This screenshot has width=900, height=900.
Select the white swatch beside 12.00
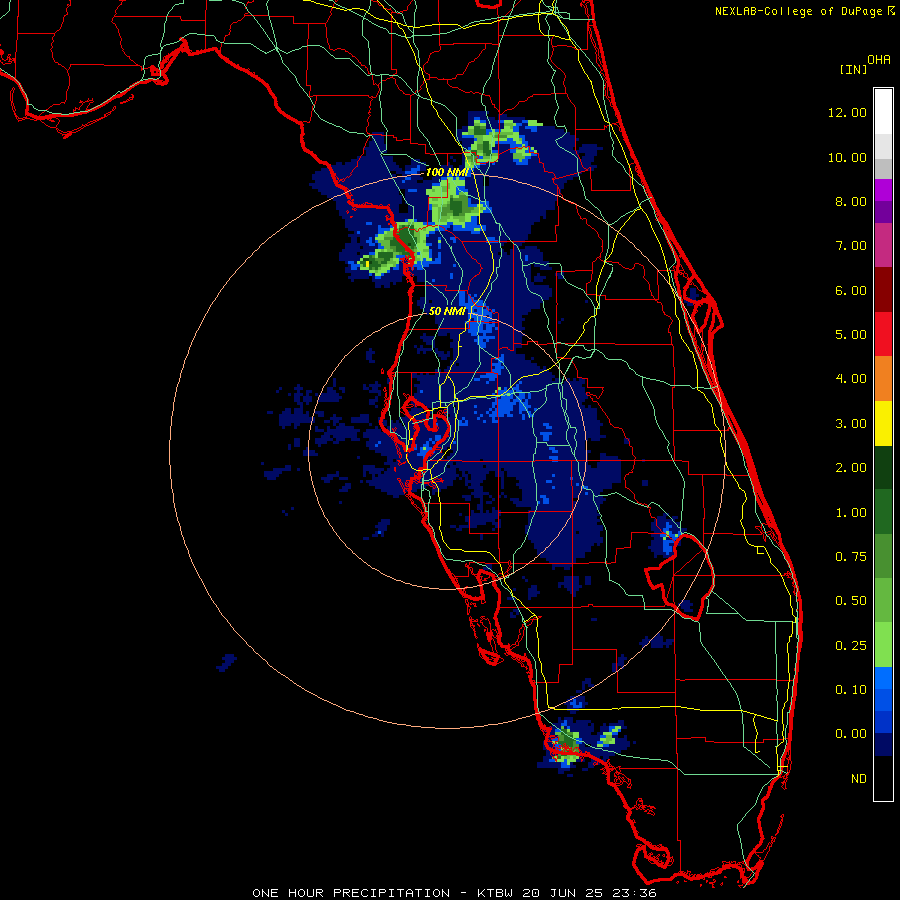883,111
